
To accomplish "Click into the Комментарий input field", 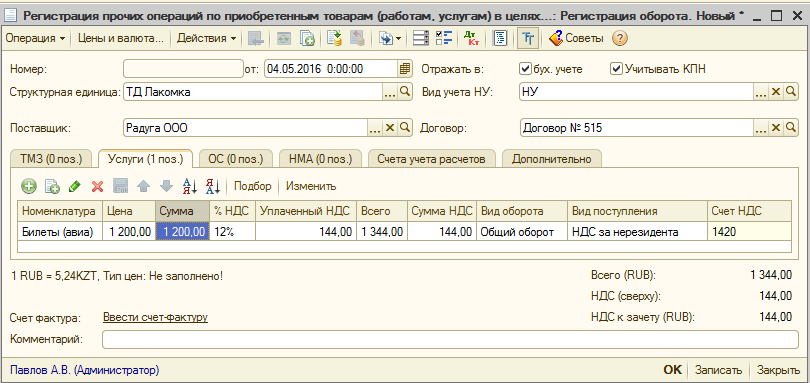I will (450, 340).
